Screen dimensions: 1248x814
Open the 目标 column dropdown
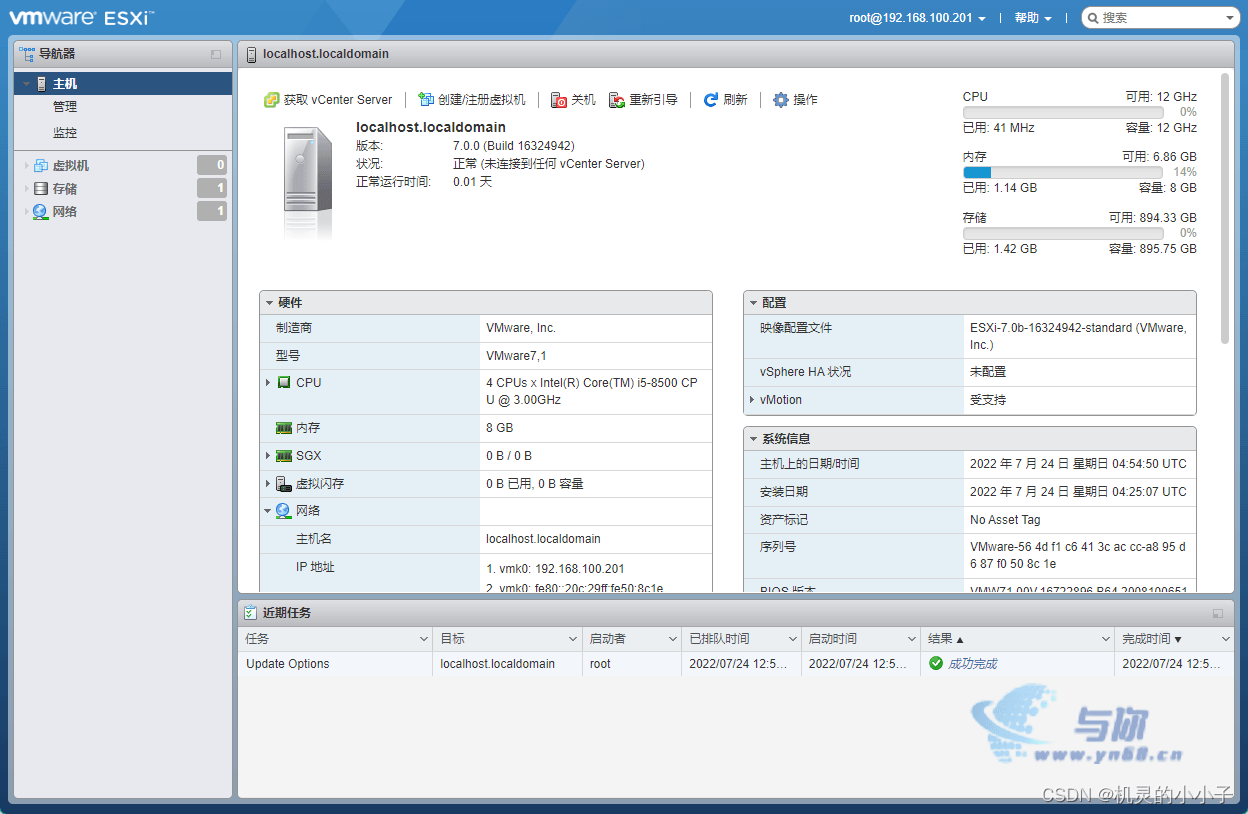point(573,639)
